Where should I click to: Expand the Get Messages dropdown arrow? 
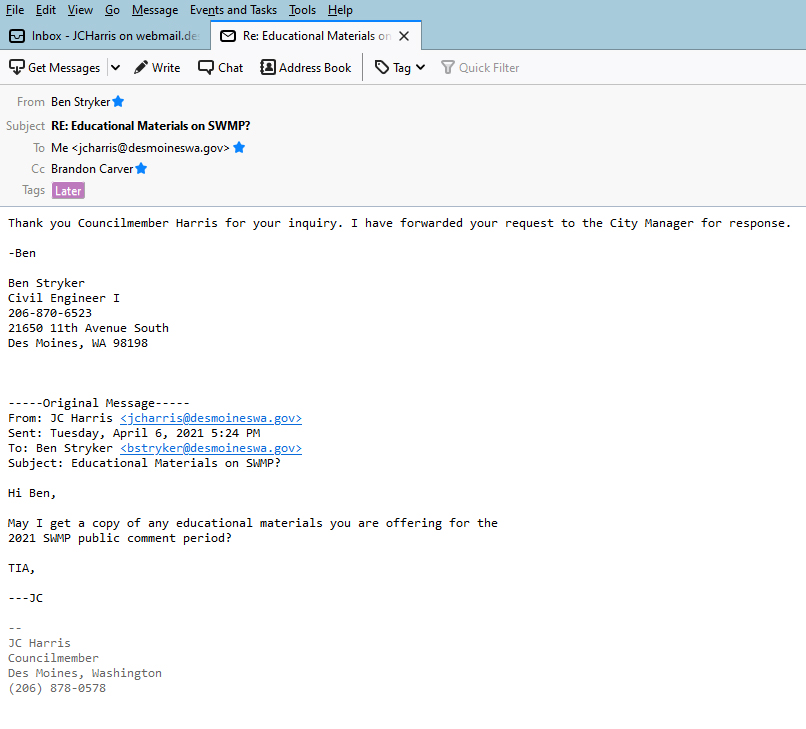click(116, 67)
